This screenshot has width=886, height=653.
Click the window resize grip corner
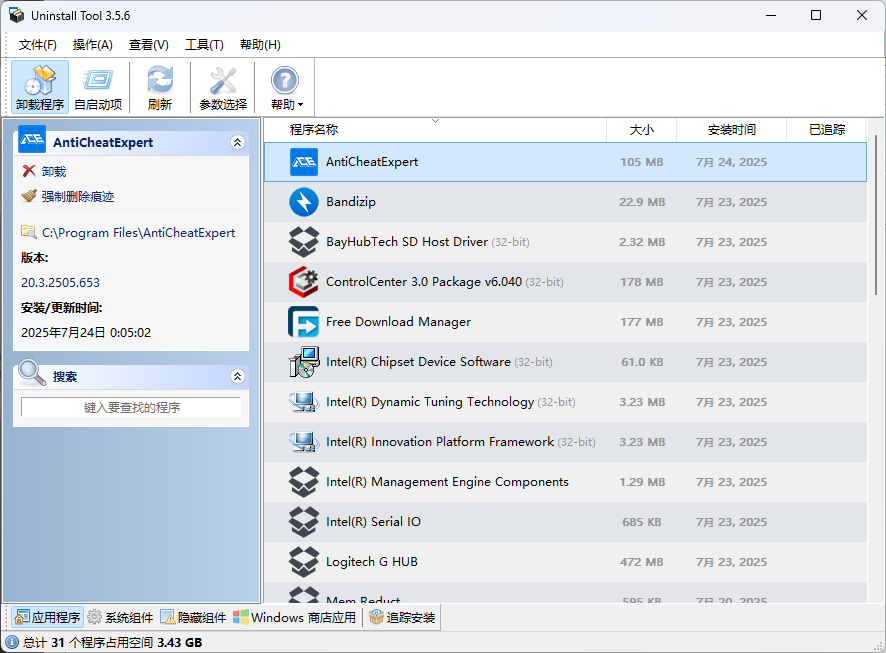click(x=878, y=645)
